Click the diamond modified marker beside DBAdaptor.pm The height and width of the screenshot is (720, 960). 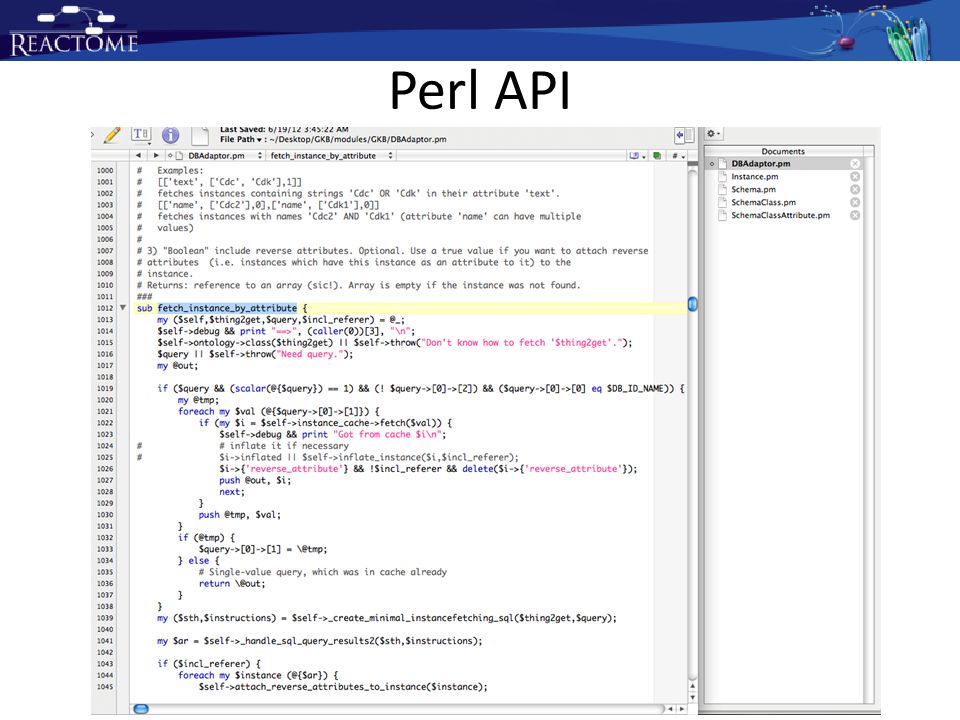point(712,164)
